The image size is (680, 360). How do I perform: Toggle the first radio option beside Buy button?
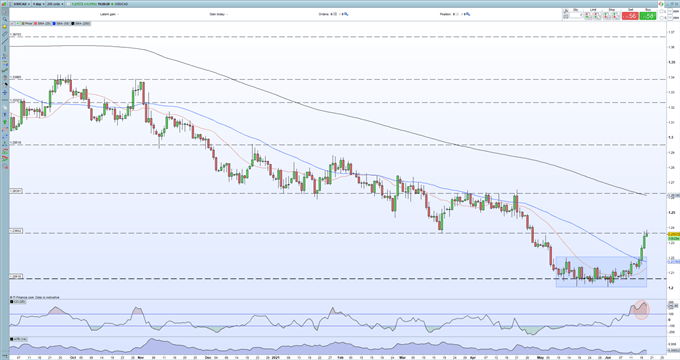662,12
